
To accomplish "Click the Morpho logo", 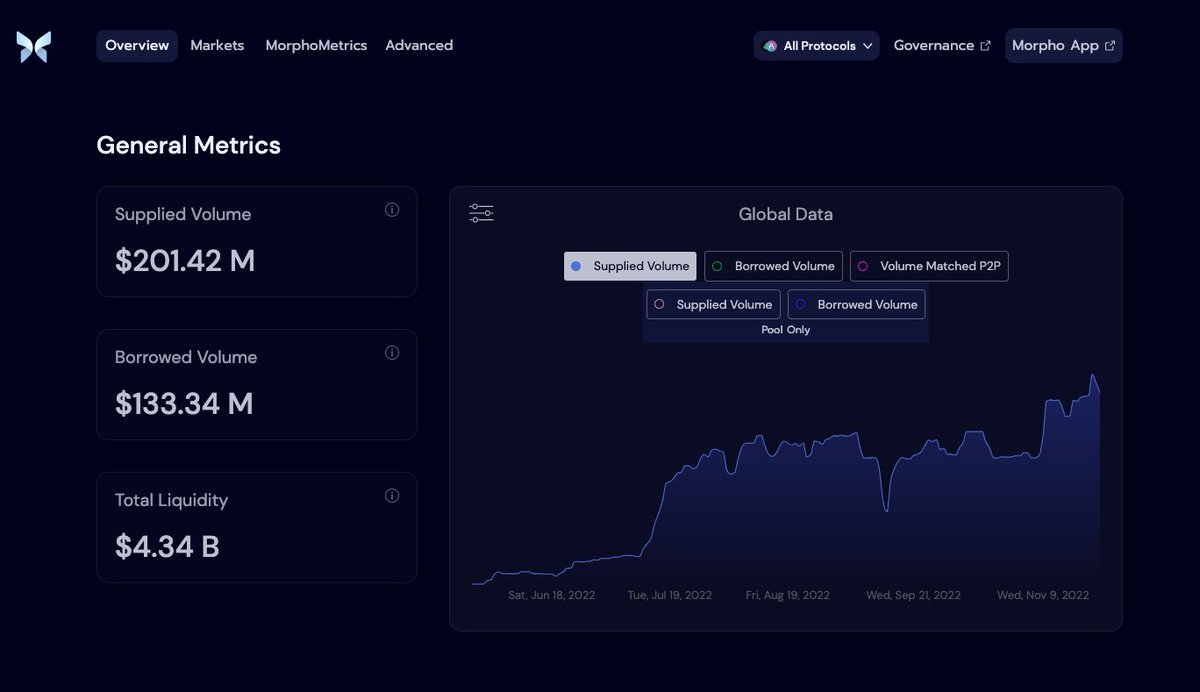I will pos(33,45).
